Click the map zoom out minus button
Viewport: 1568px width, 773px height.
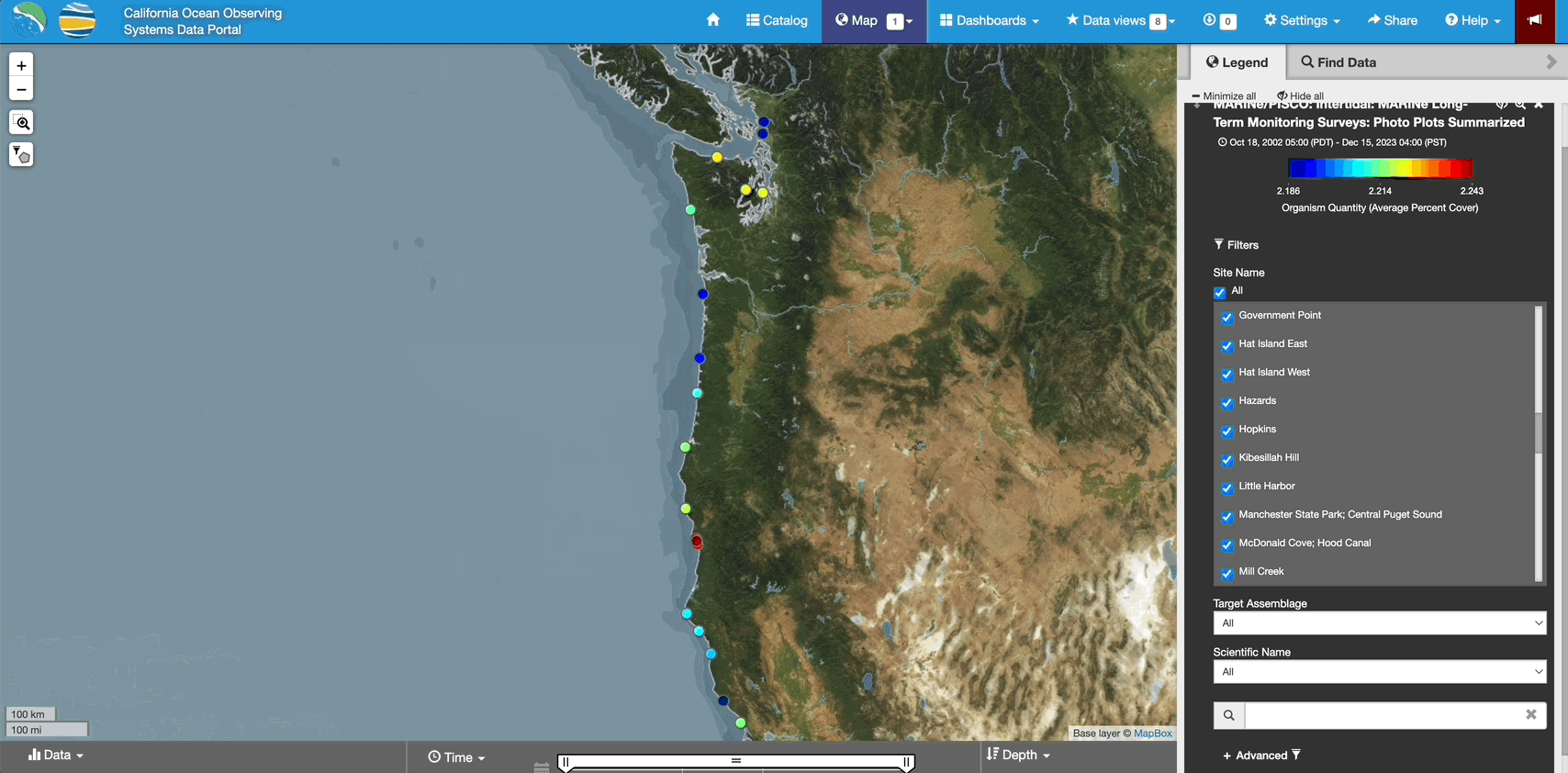click(21, 89)
